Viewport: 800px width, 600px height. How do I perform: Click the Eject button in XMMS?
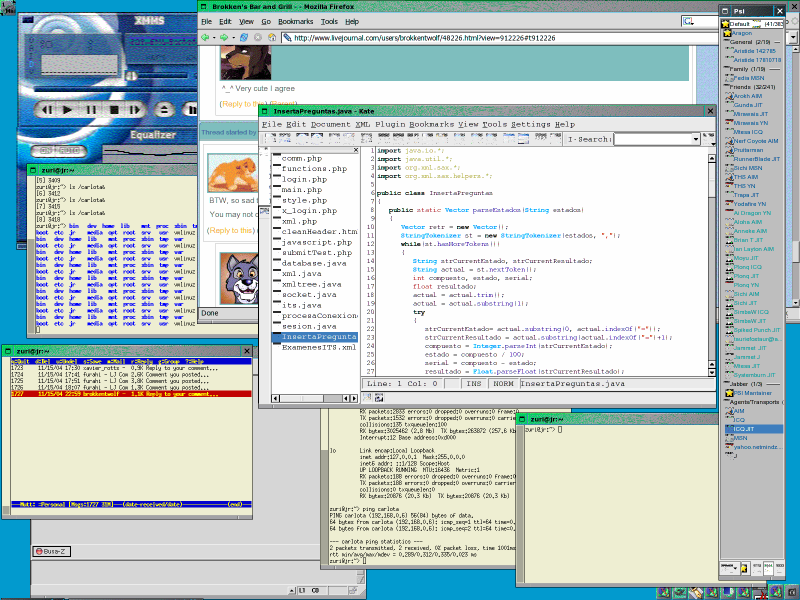coord(162,110)
